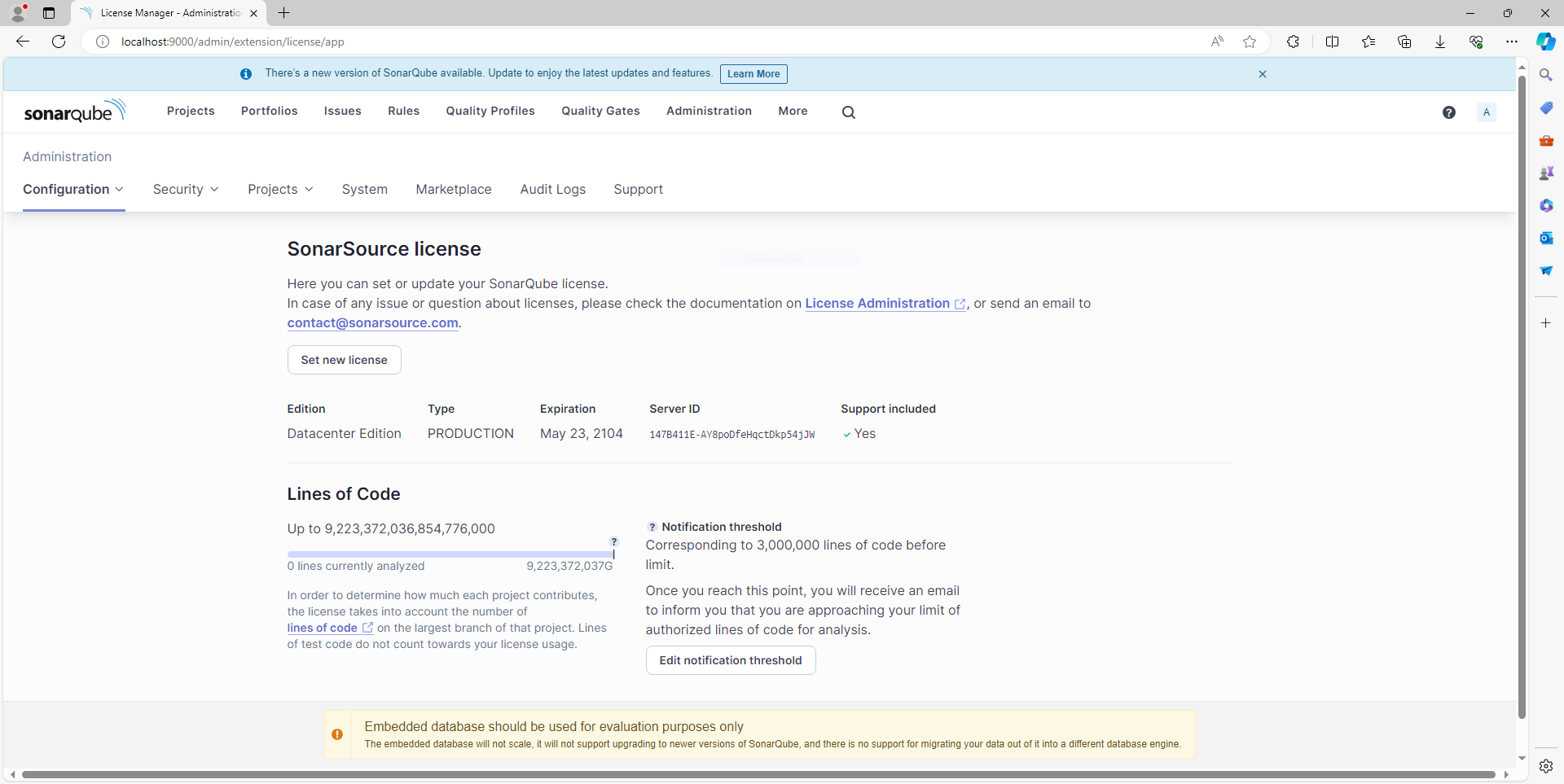Viewport: 1564px width, 784px height.
Task: Open browser settings and more menu
Action: click(1511, 42)
